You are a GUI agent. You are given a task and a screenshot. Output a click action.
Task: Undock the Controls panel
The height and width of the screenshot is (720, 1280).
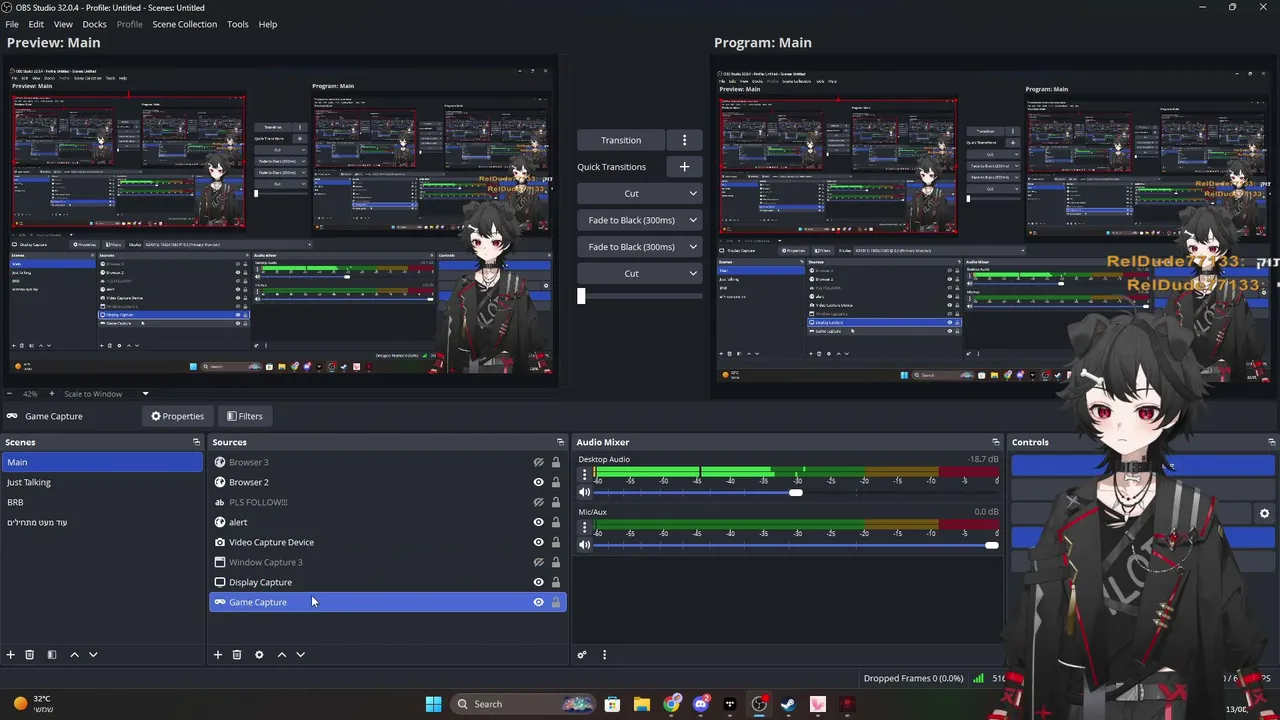tap(1272, 442)
